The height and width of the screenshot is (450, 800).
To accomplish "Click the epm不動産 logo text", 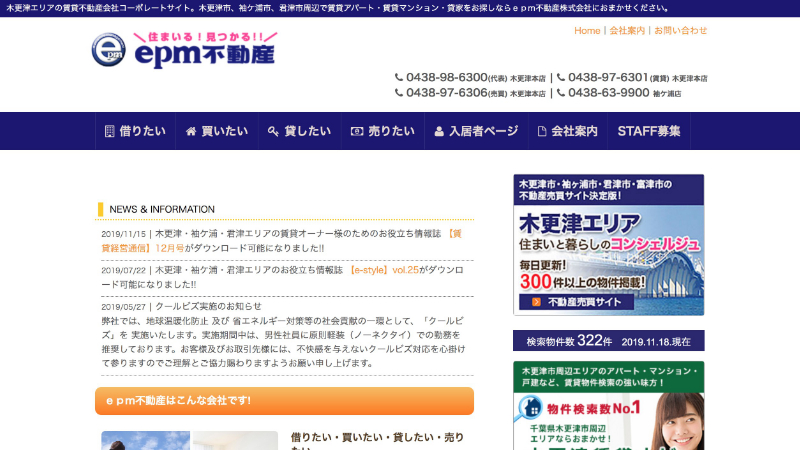I will 205,55.
